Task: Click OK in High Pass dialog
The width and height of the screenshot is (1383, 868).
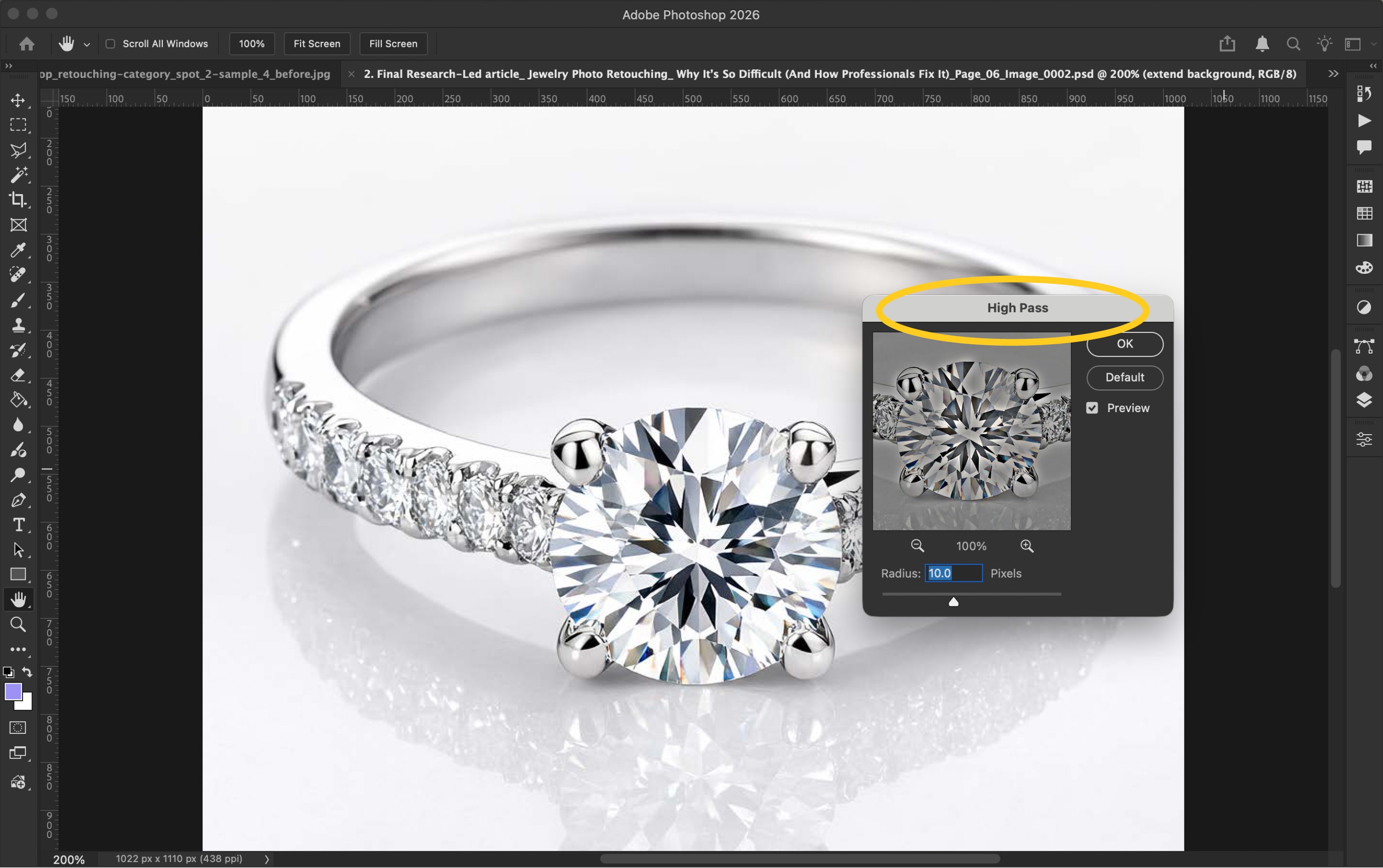Action: [x=1125, y=344]
